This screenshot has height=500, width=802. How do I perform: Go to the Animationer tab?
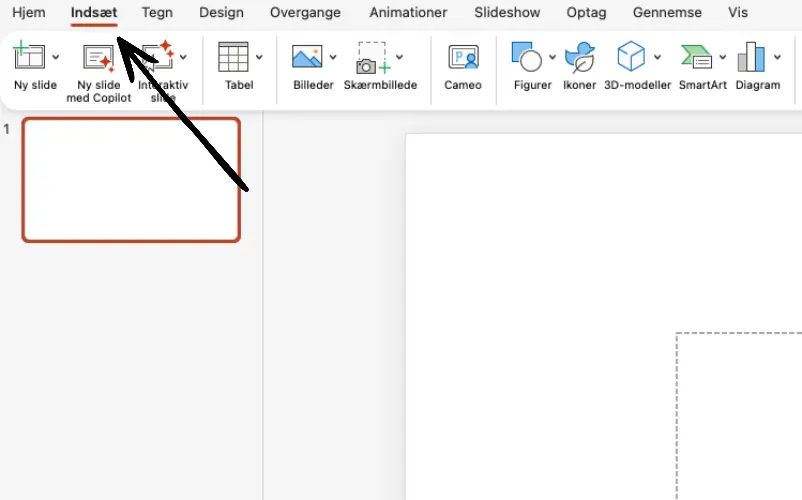pyautogui.click(x=408, y=12)
